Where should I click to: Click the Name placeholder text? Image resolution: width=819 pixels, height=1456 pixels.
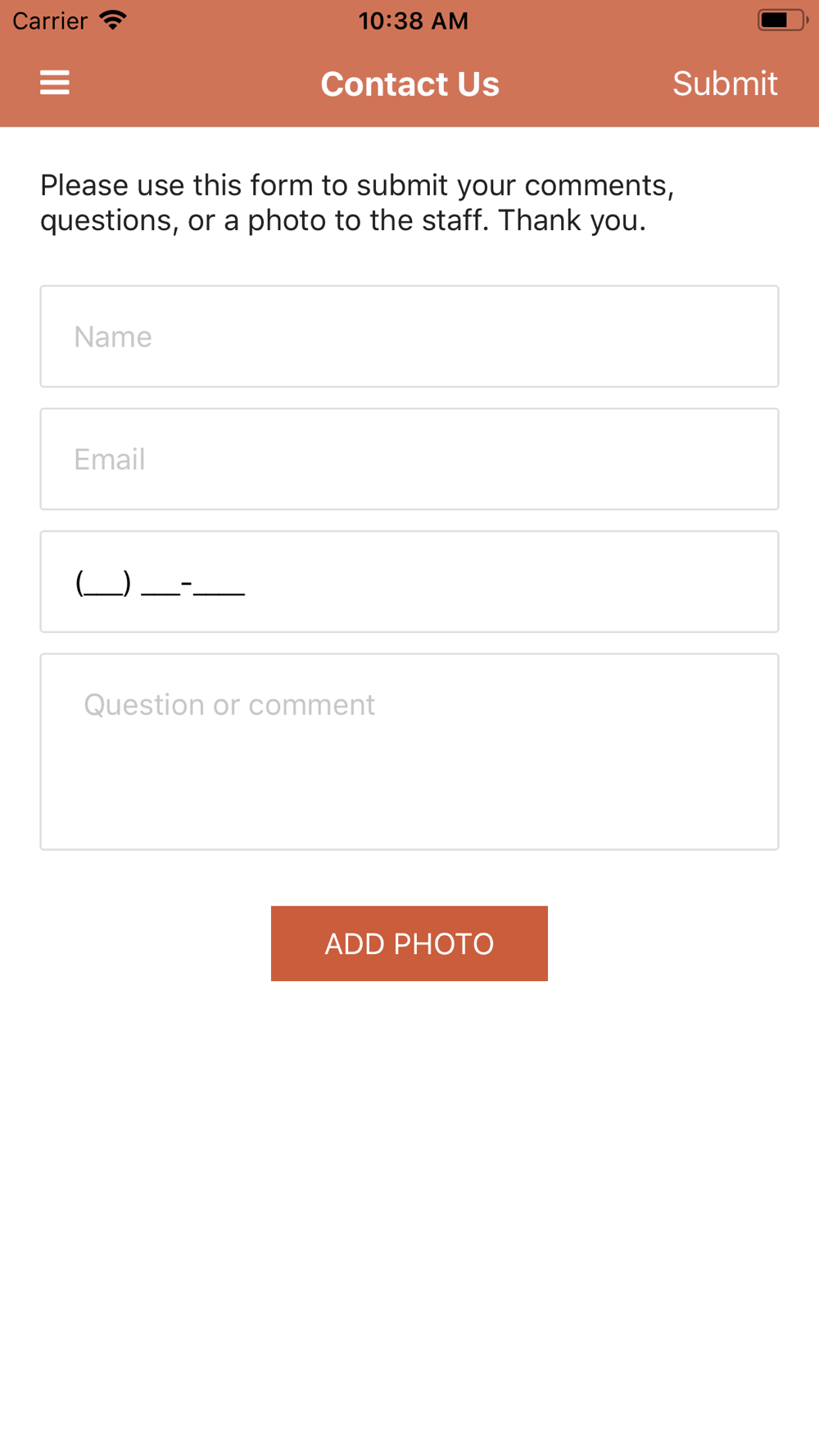point(113,337)
